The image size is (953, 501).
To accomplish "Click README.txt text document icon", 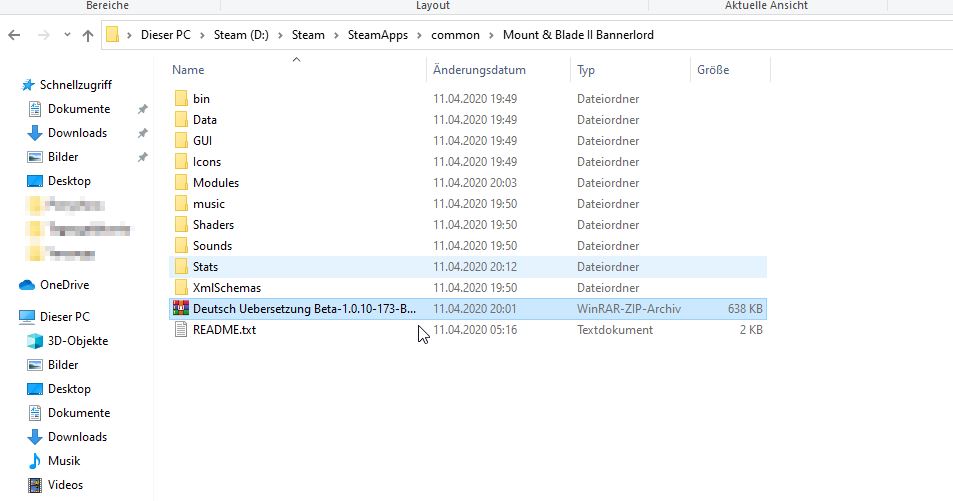I will (x=181, y=330).
